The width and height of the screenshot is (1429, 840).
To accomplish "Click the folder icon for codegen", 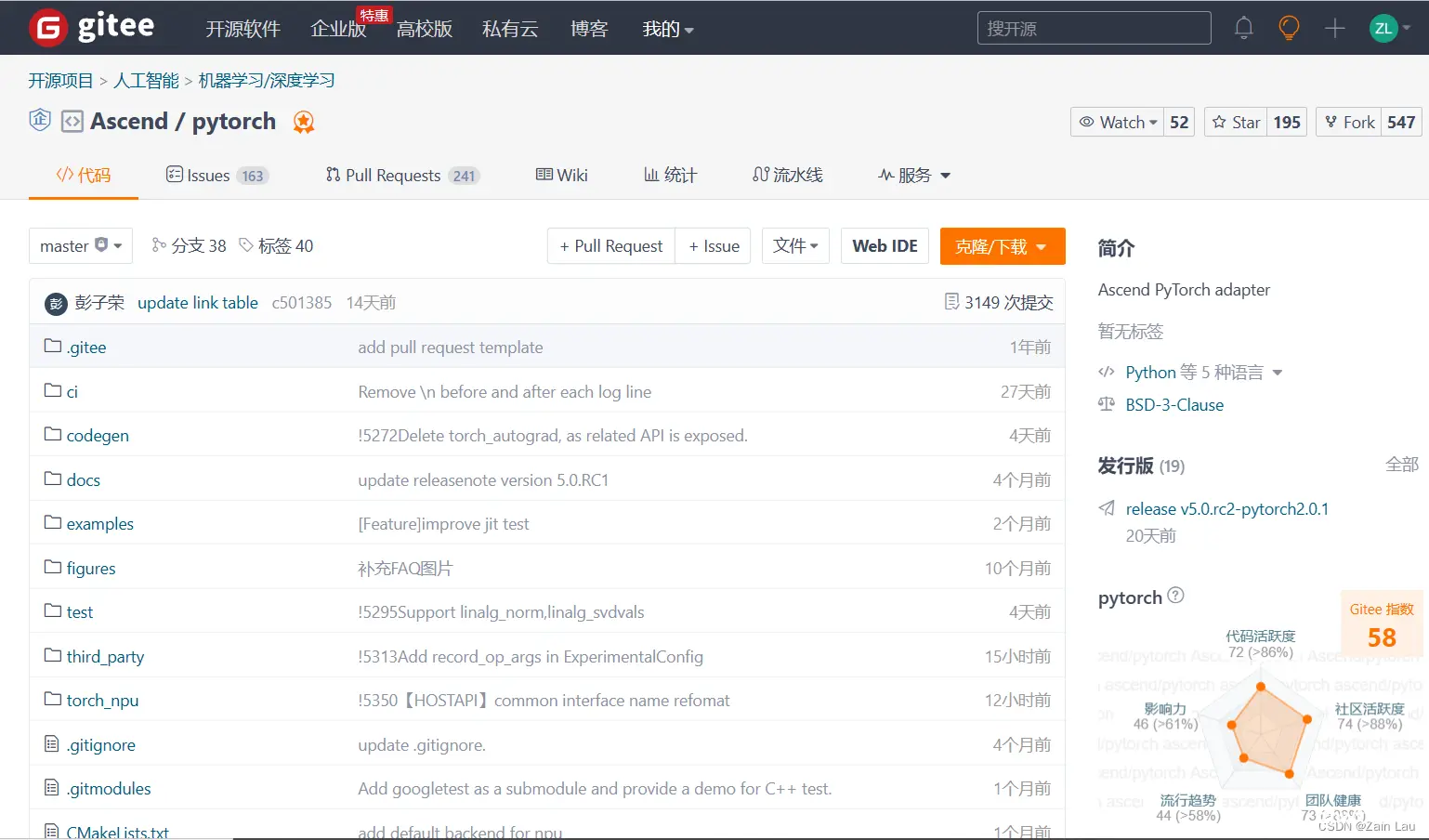I will [x=53, y=434].
